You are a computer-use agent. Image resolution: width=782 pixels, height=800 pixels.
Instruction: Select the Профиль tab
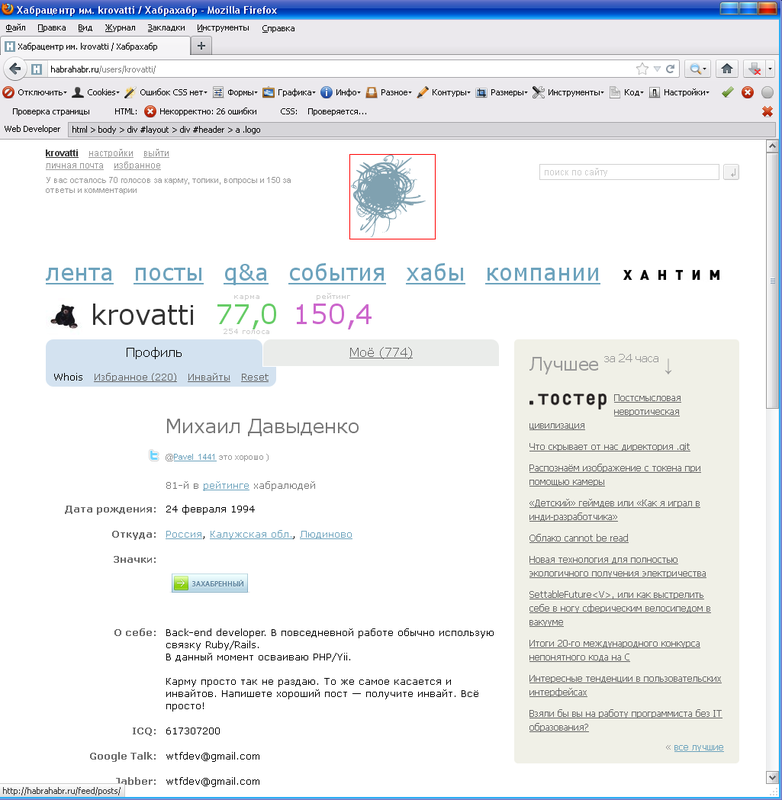154,353
